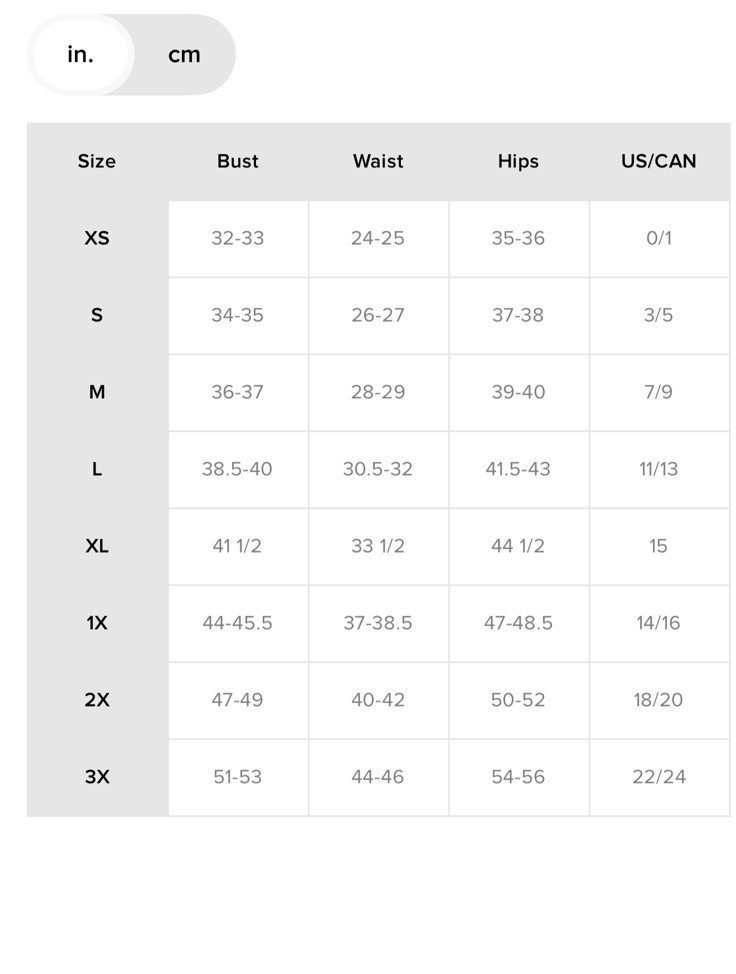736x974 pixels.
Task: Click the Size column header
Action: click(x=97, y=162)
